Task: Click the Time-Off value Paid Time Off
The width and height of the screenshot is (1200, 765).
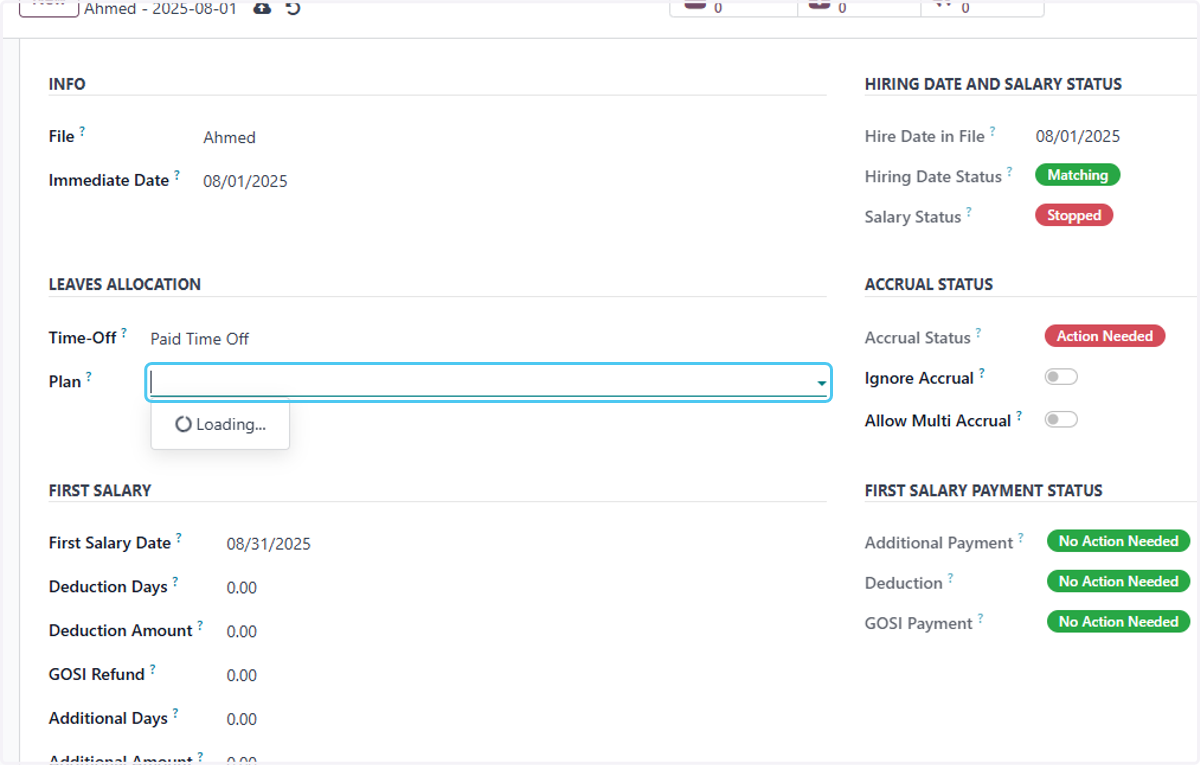Action: 200,339
